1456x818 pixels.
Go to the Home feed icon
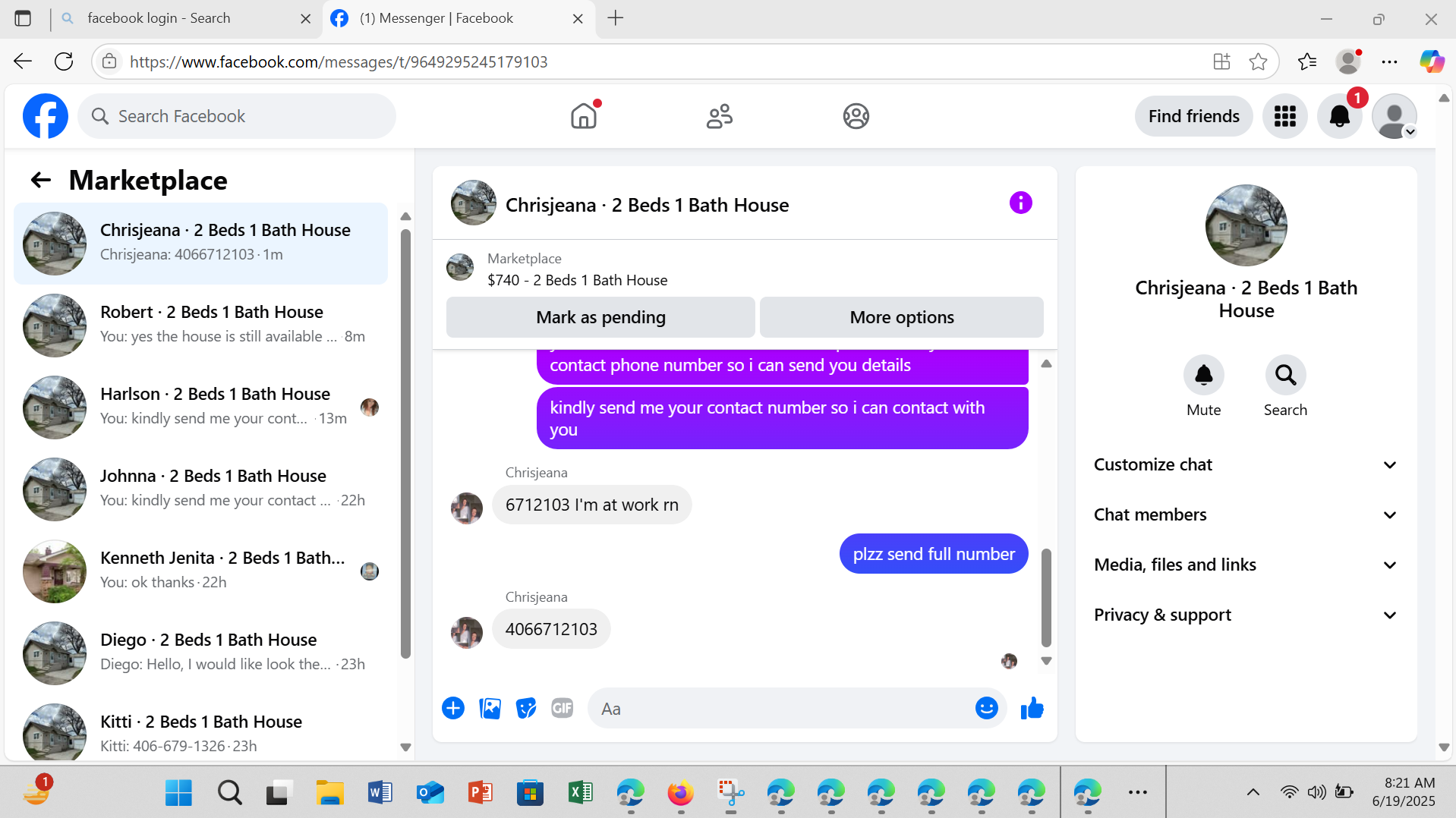pos(584,116)
